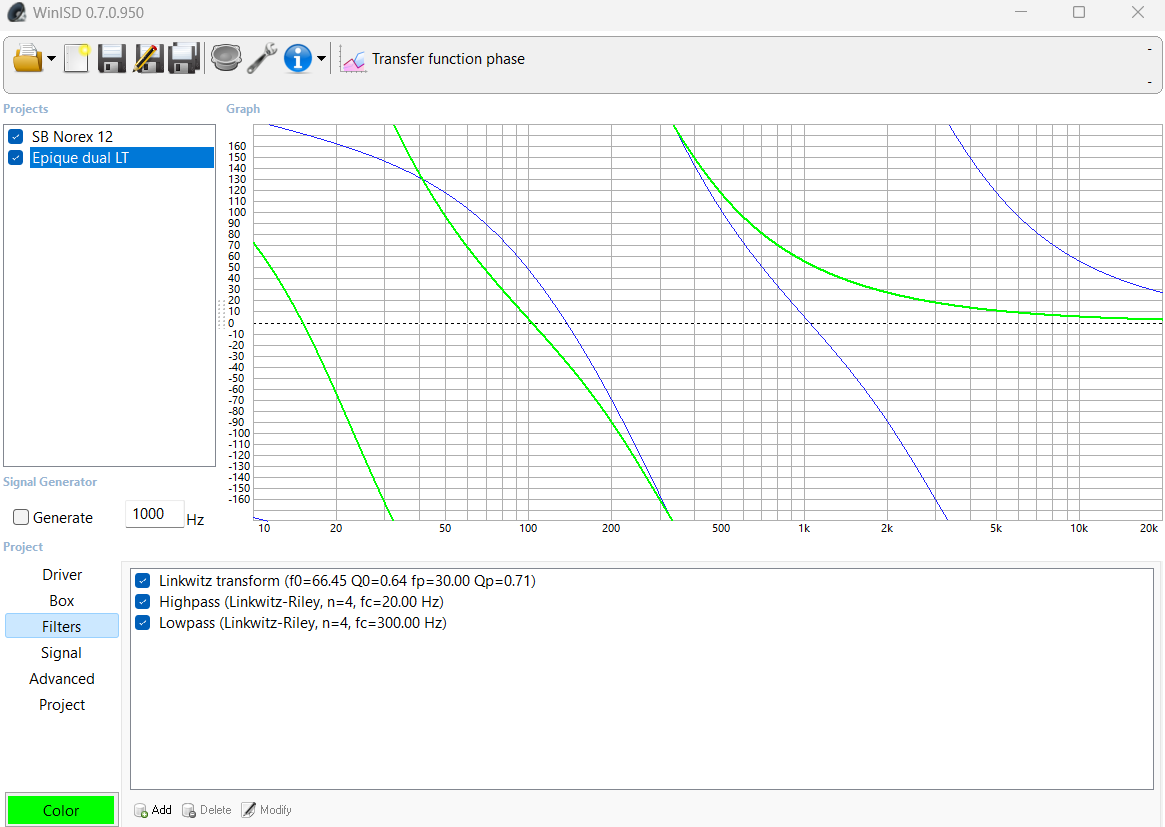
Task: Click the splitter grip beside the graph
Action: point(221,314)
